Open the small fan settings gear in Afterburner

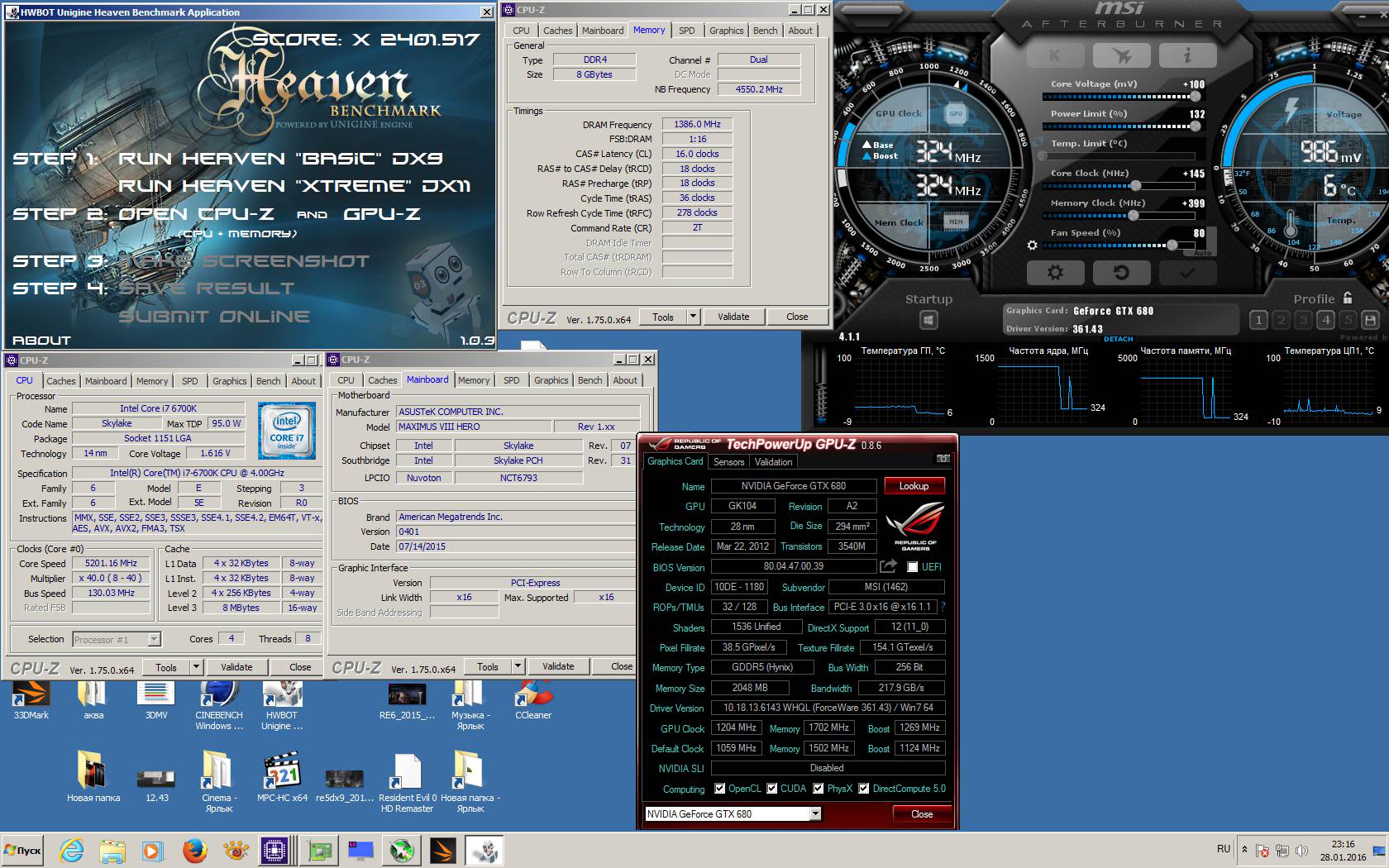(1032, 245)
